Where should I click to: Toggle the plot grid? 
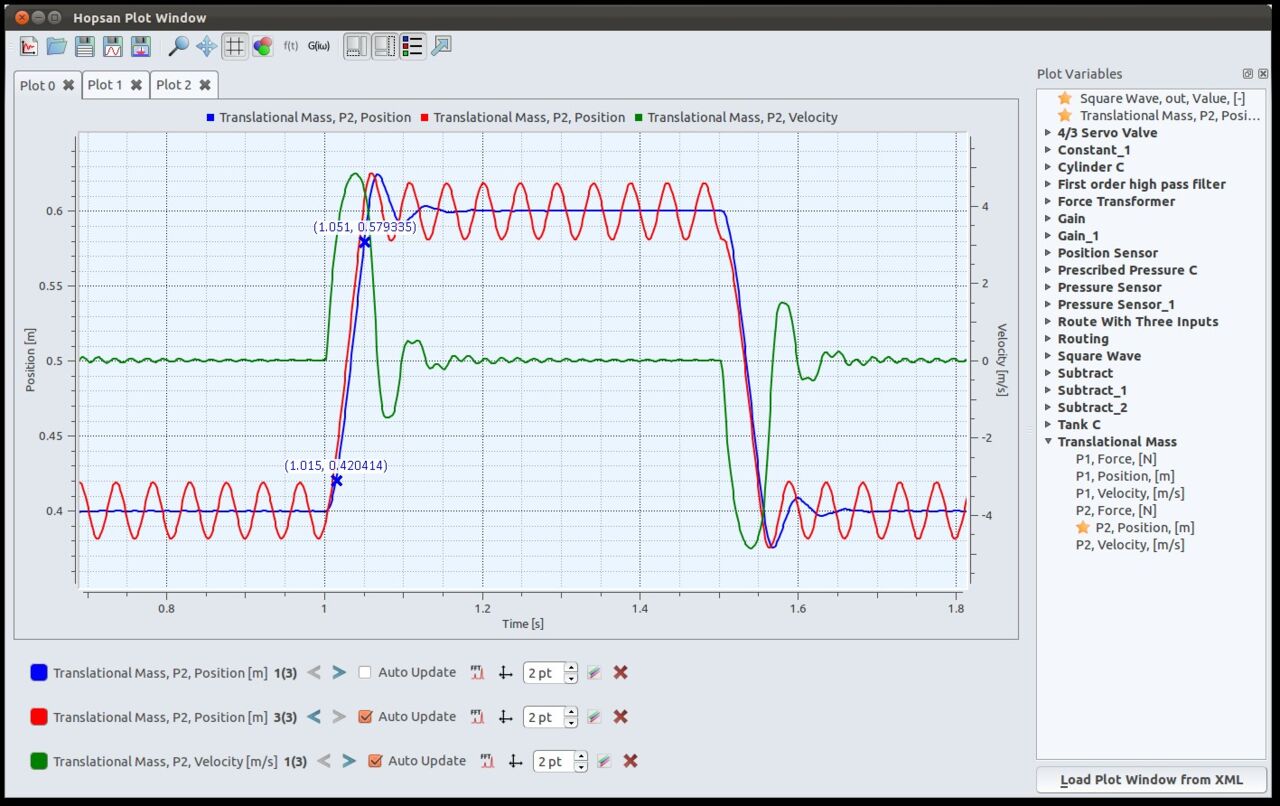[x=234, y=45]
